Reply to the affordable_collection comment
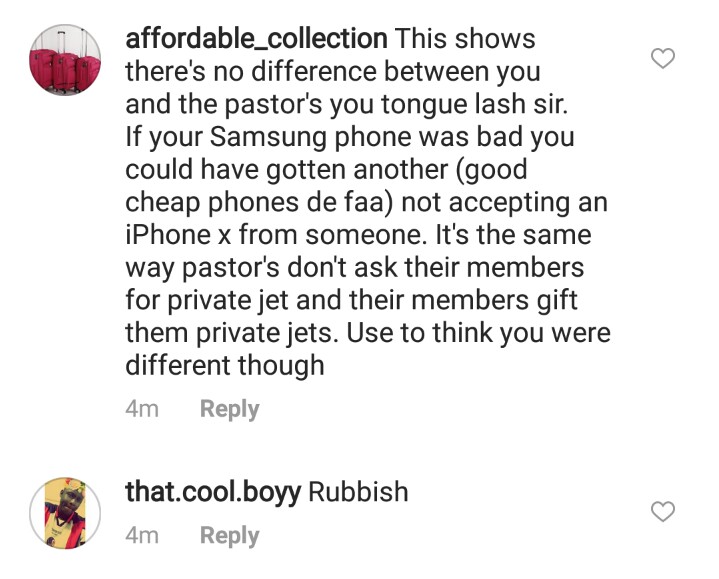This screenshot has height=579, width=719. coord(230,409)
